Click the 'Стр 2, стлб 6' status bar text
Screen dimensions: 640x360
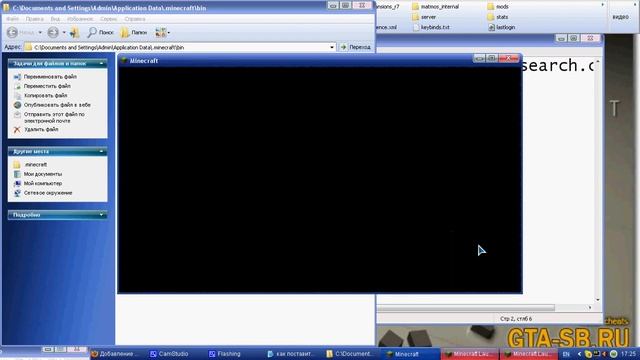pyautogui.click(x=516, y=319)
